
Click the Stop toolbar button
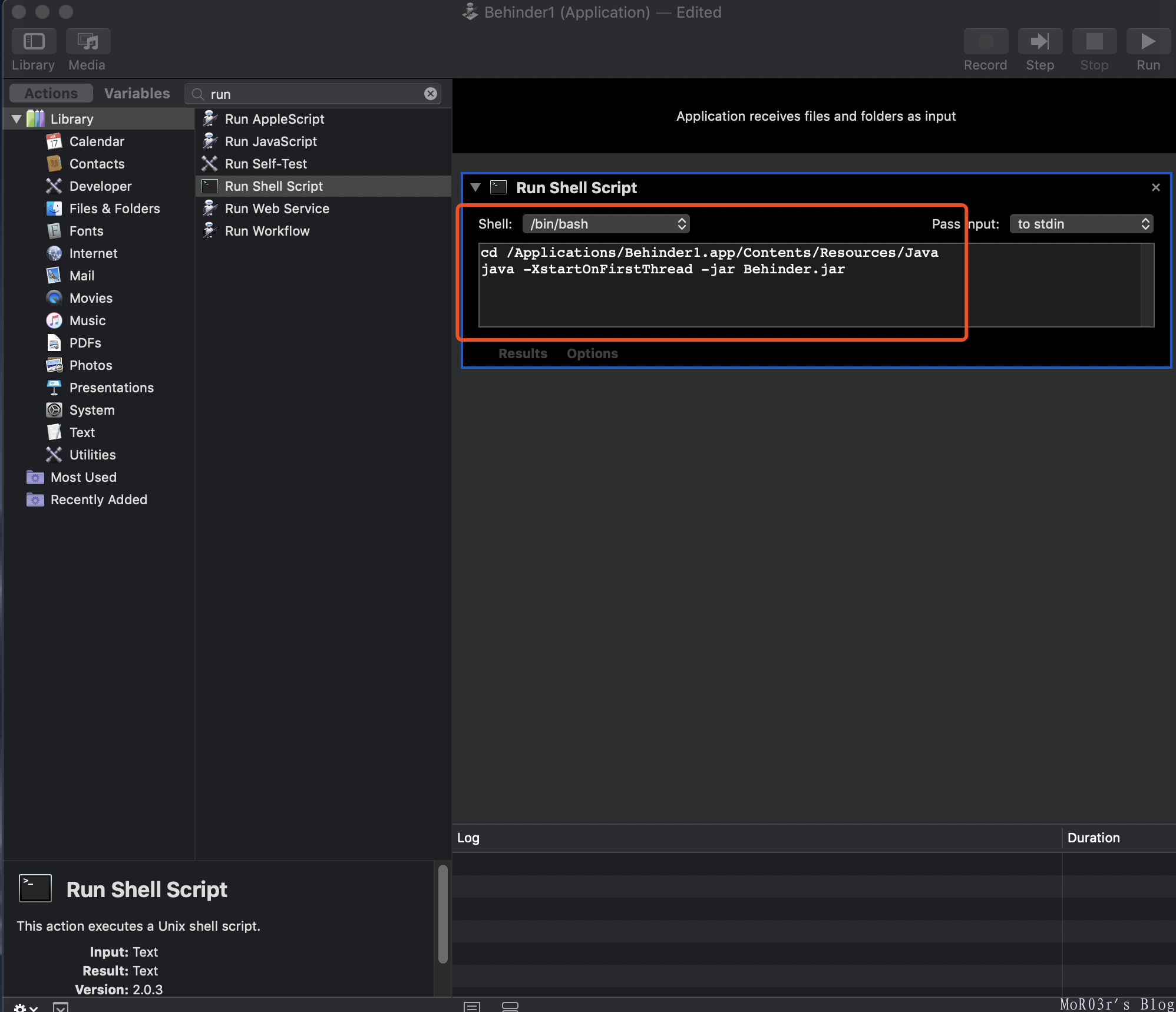click(1094, 41)
